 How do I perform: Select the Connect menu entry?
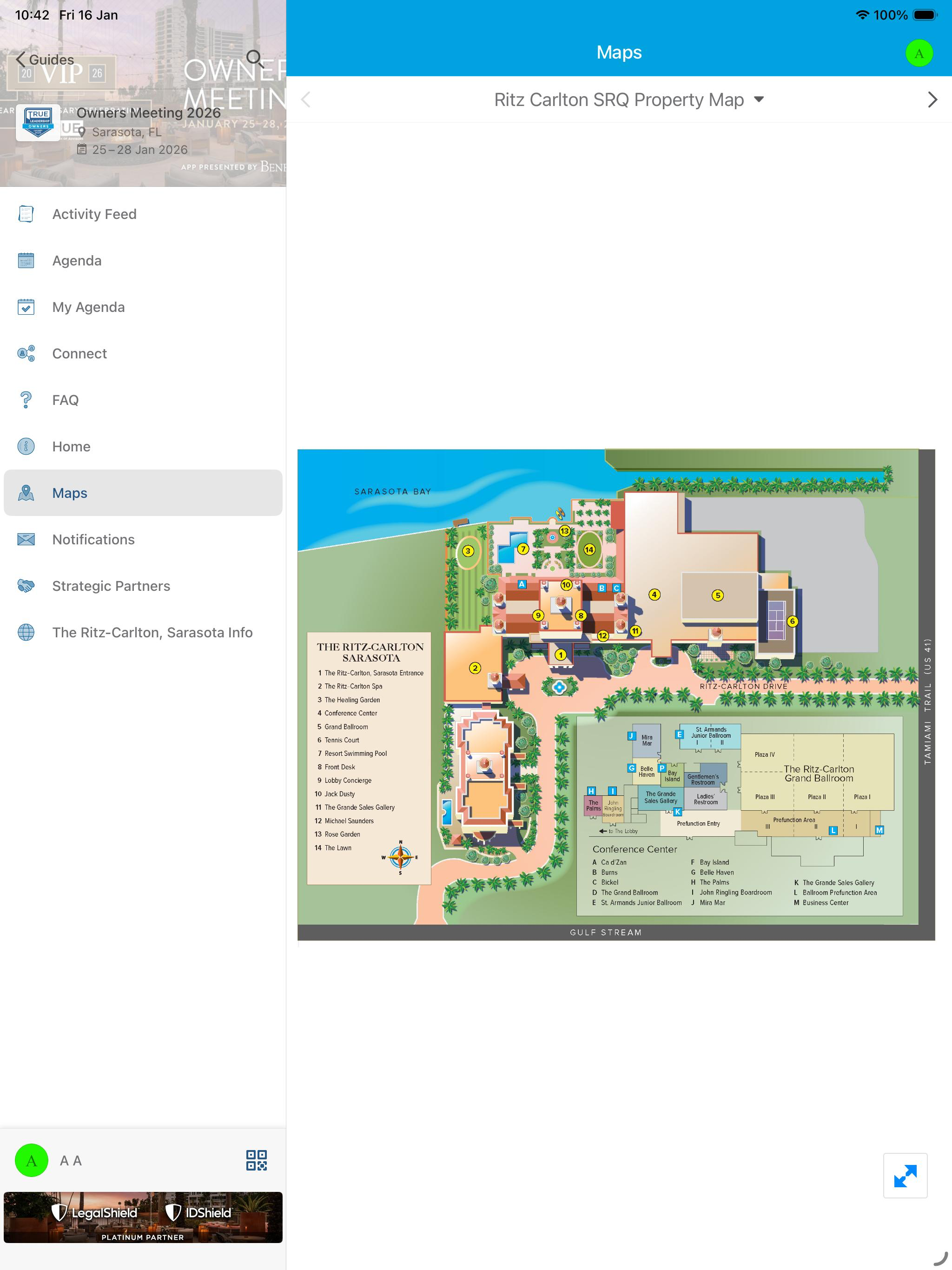coord(143,354)
